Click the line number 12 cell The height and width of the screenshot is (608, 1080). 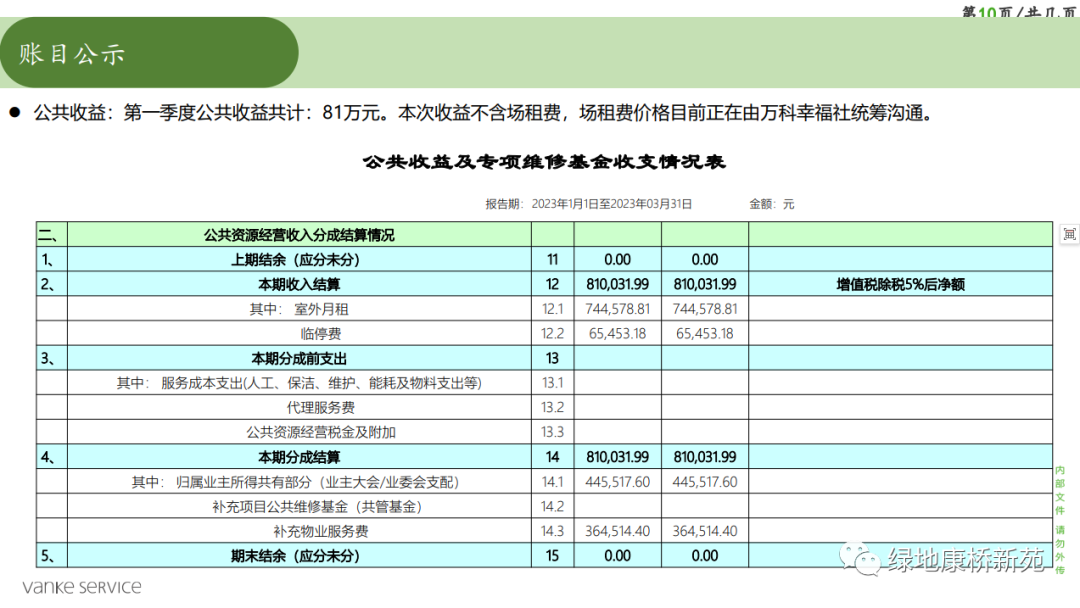pyautogui.click(x=552, y=284)
